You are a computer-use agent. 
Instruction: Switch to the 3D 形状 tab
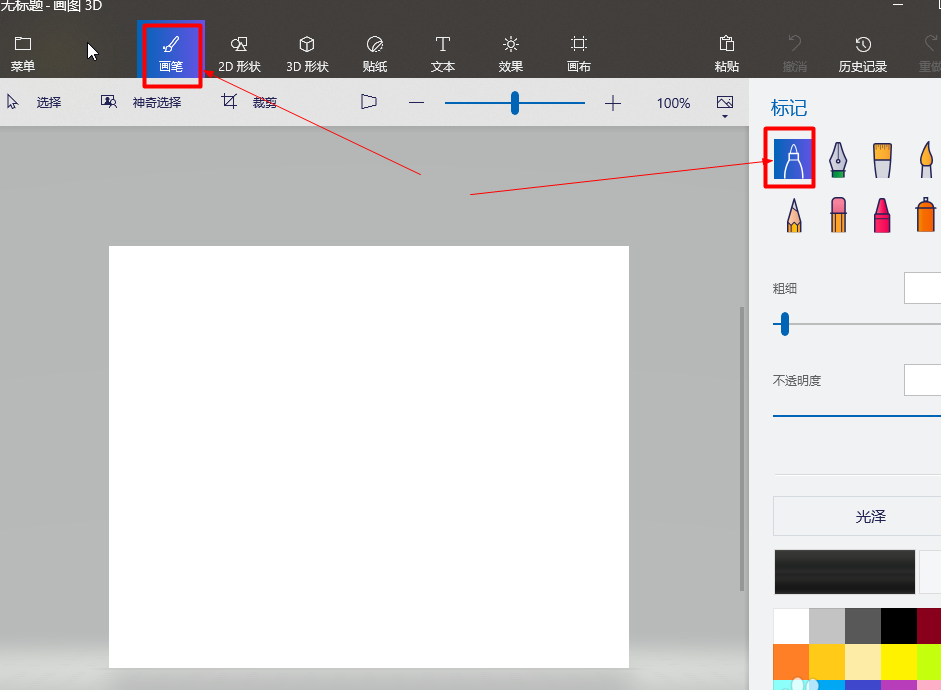pyautogui.click(x=307, y=54)
